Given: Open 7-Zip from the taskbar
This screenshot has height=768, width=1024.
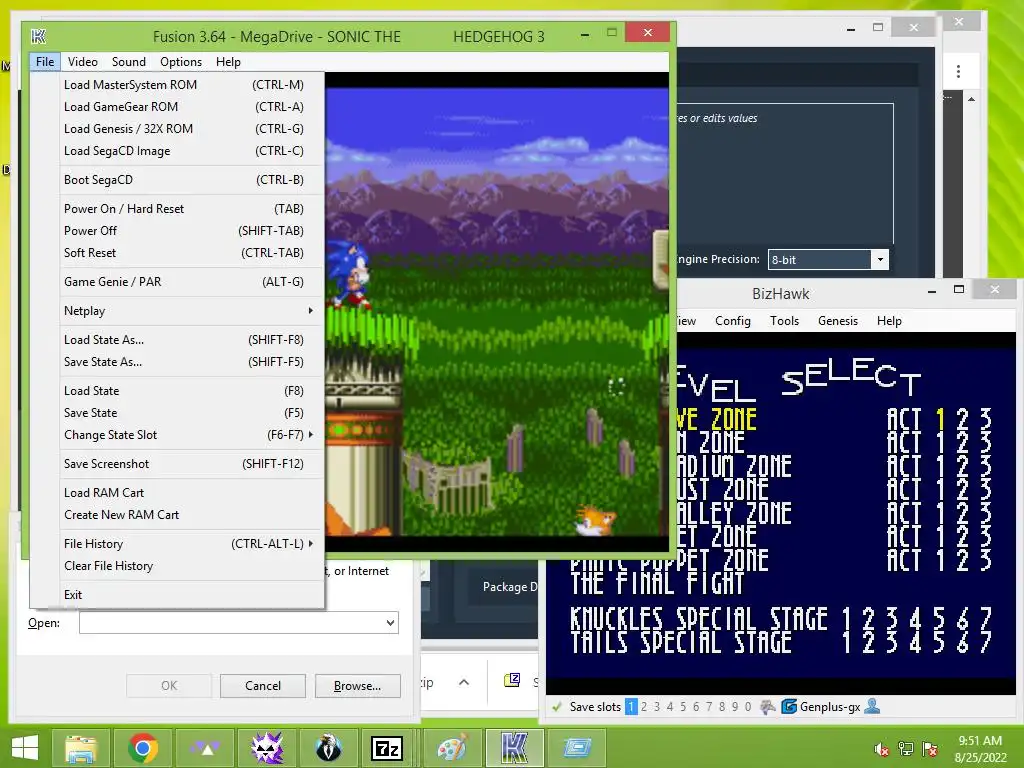Looking at the screenshot, I should click(387, 748).
